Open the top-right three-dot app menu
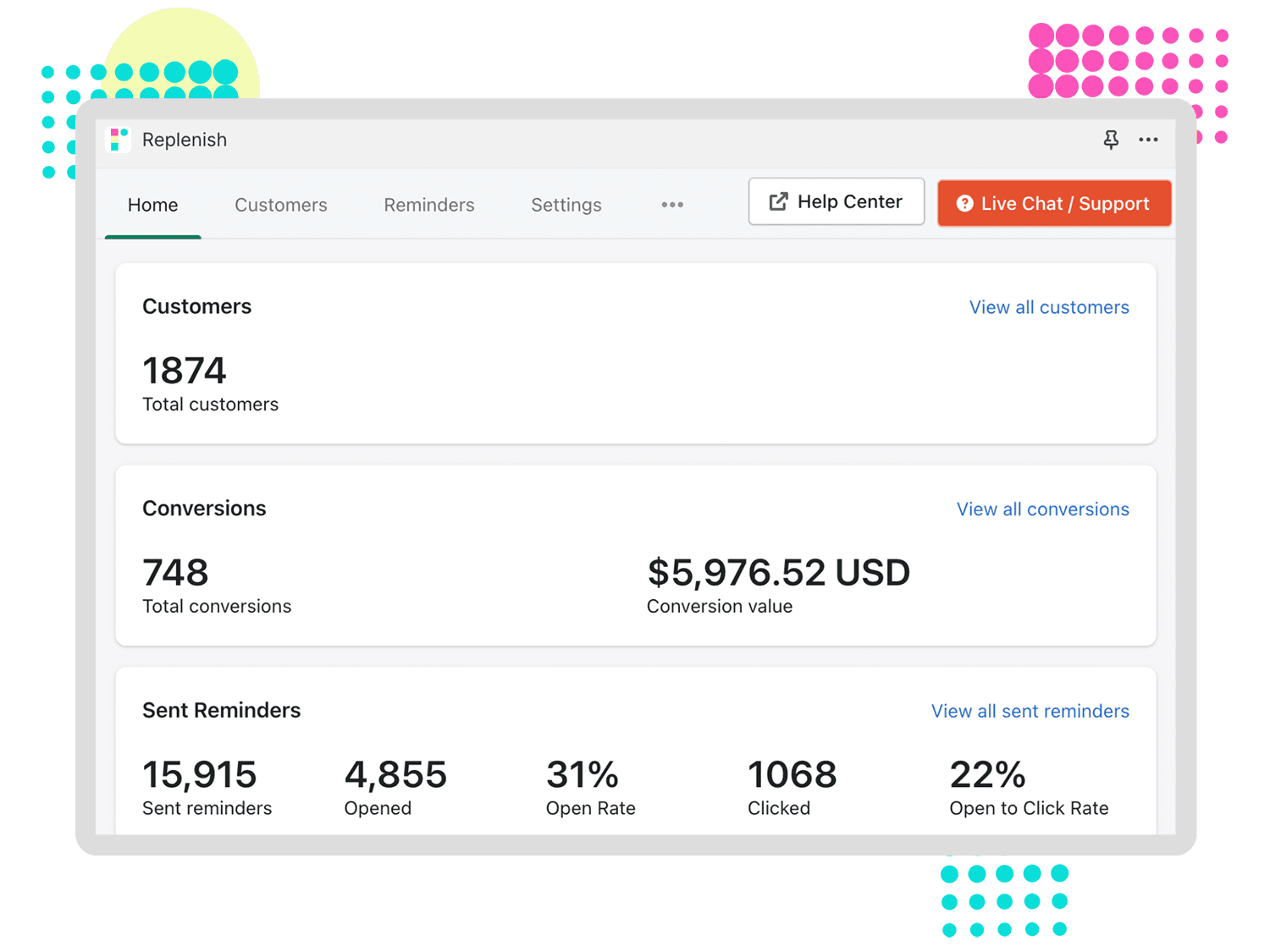This screenshot has width=1270, height=952. (x=1148, y=140)
